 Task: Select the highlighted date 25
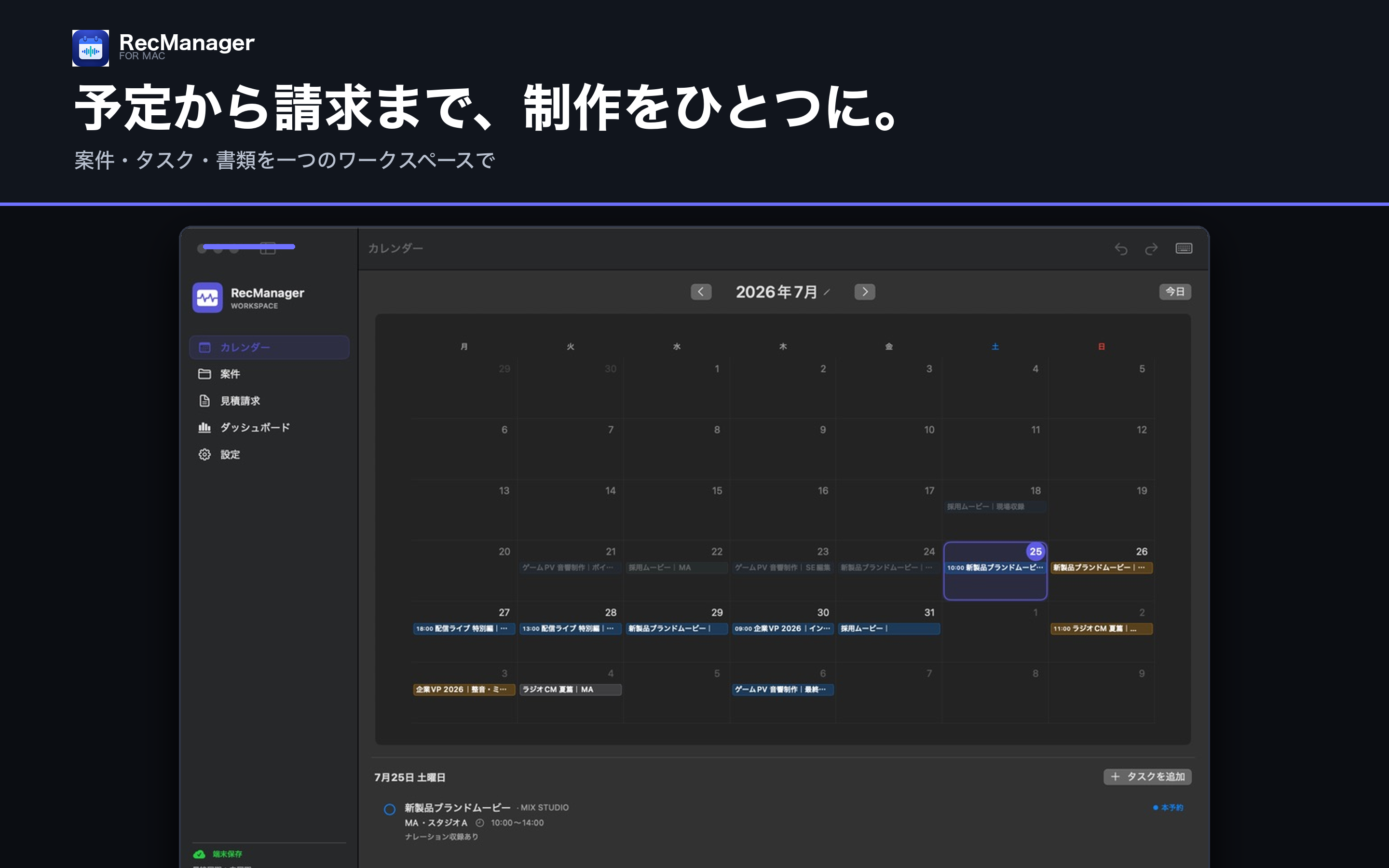(1035, 551)
